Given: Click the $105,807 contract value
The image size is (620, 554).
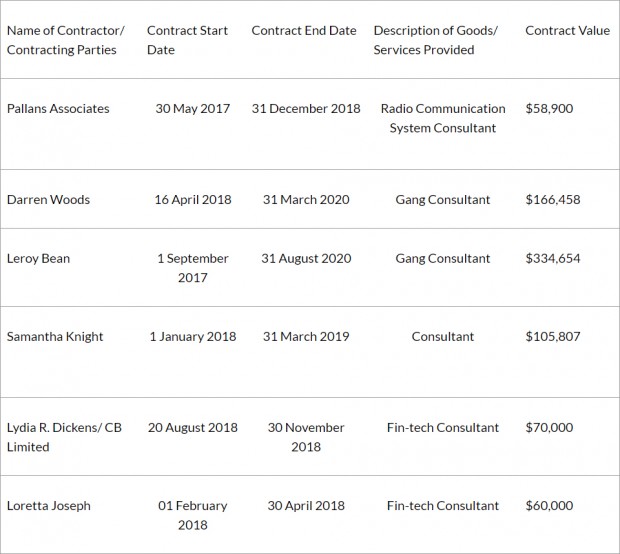Looking at the screenshot, I should [553, 337].
